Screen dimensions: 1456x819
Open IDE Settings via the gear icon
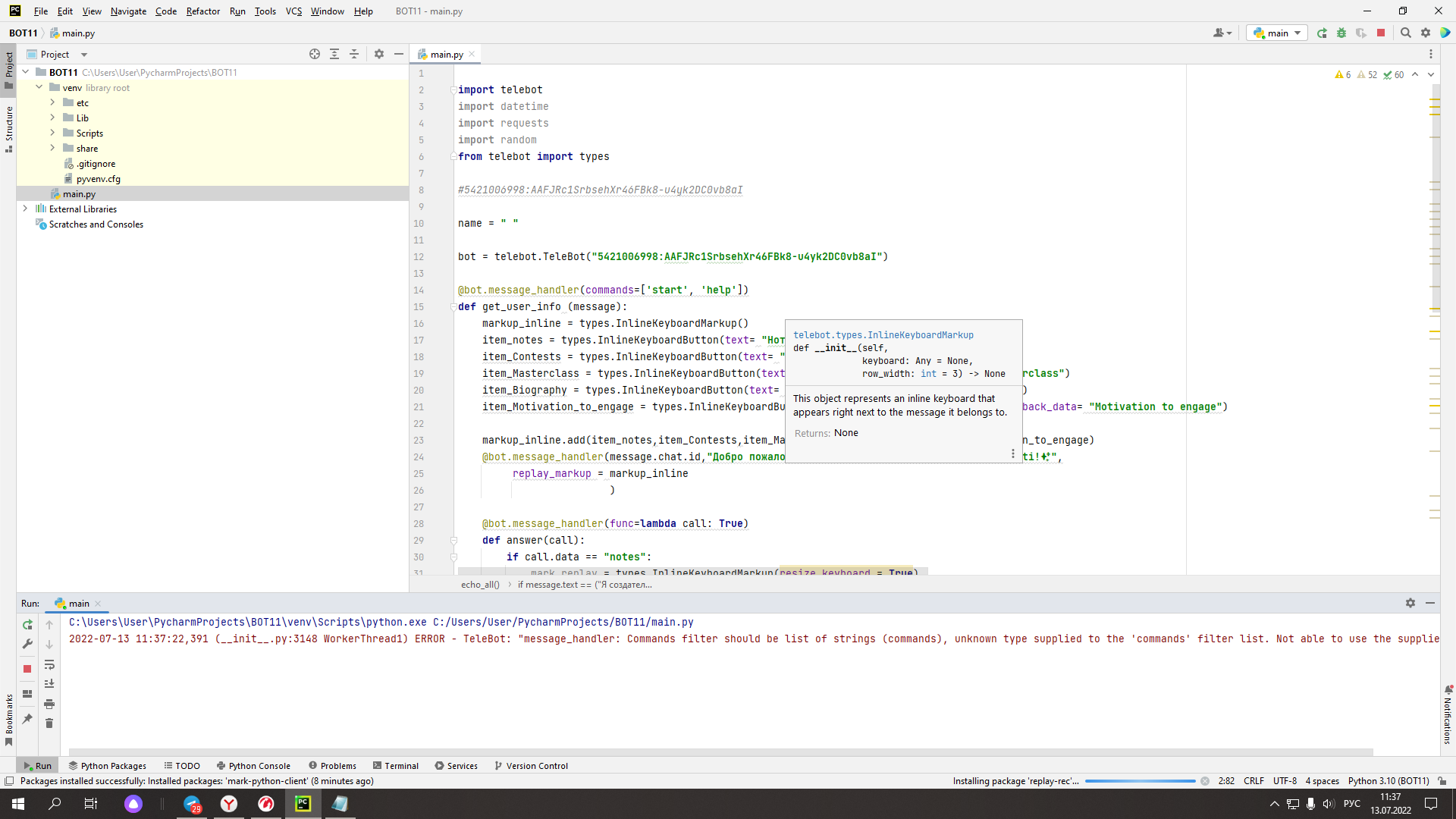1426,33
